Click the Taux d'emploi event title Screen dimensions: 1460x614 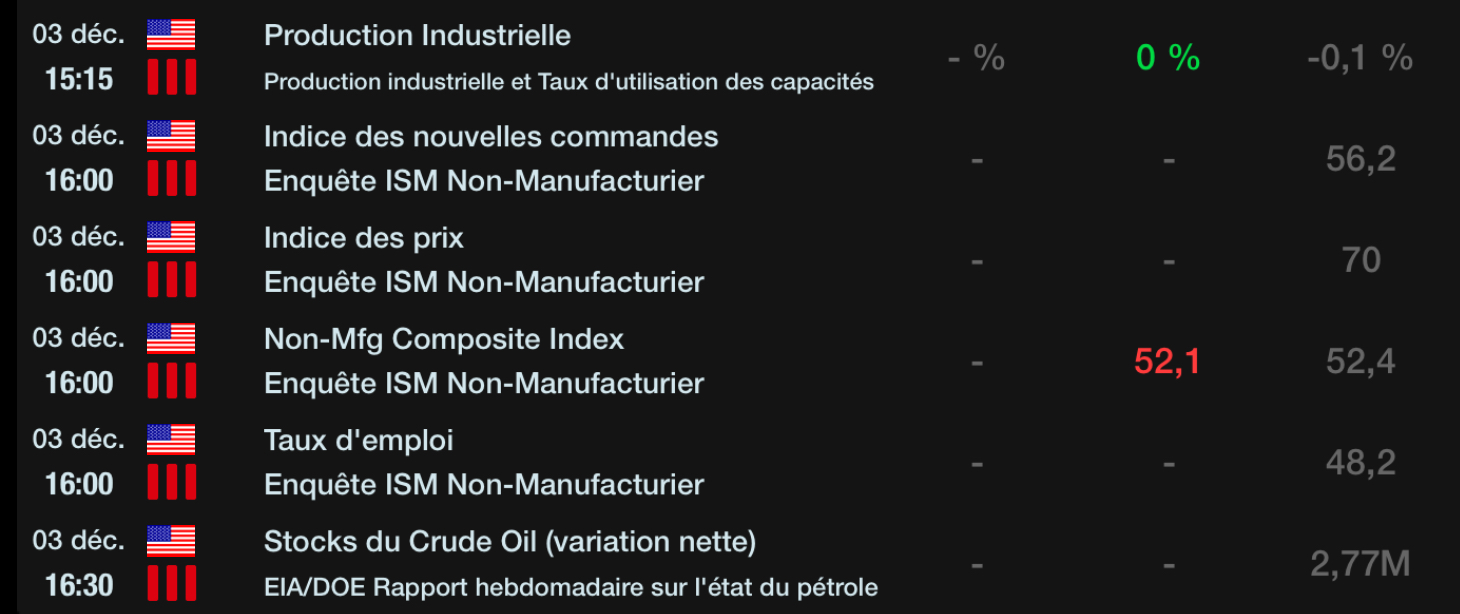click(358, 440)
